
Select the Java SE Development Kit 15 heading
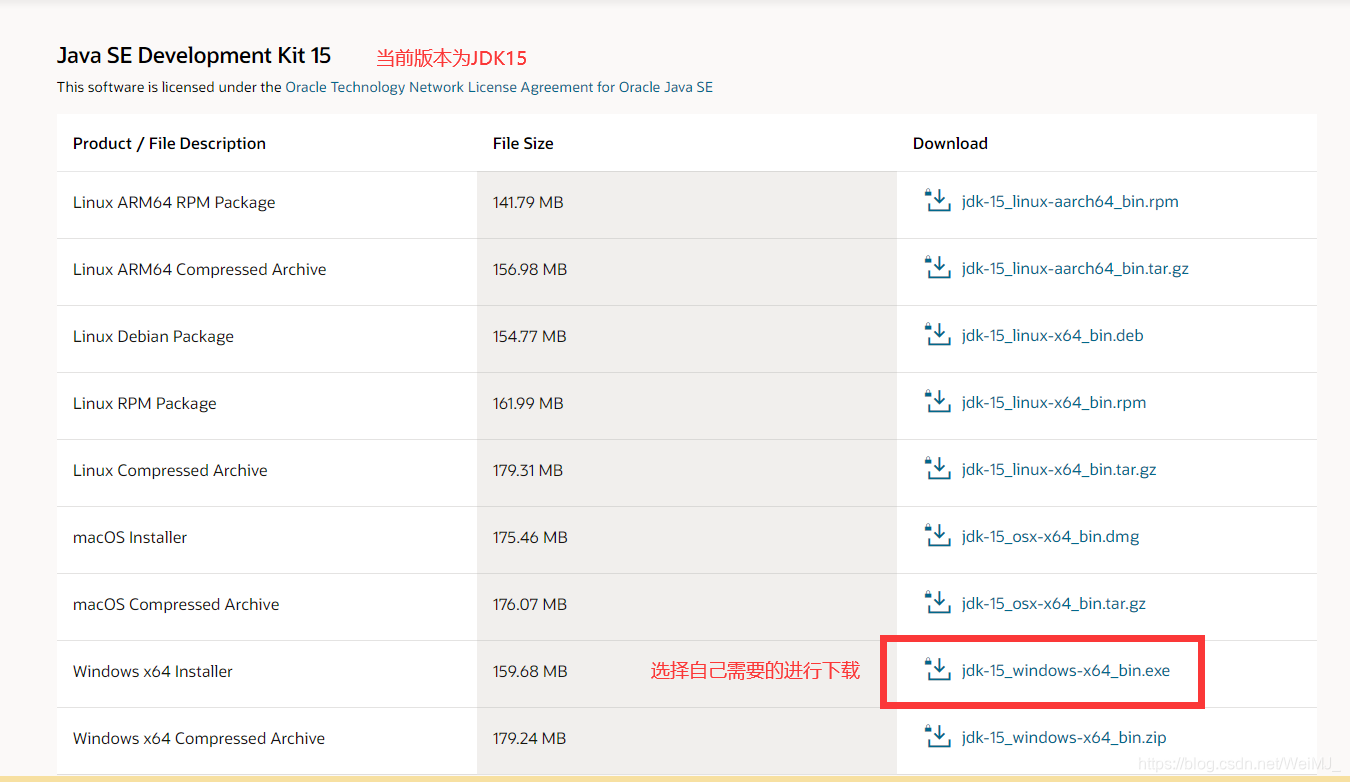tap(194, 55)
